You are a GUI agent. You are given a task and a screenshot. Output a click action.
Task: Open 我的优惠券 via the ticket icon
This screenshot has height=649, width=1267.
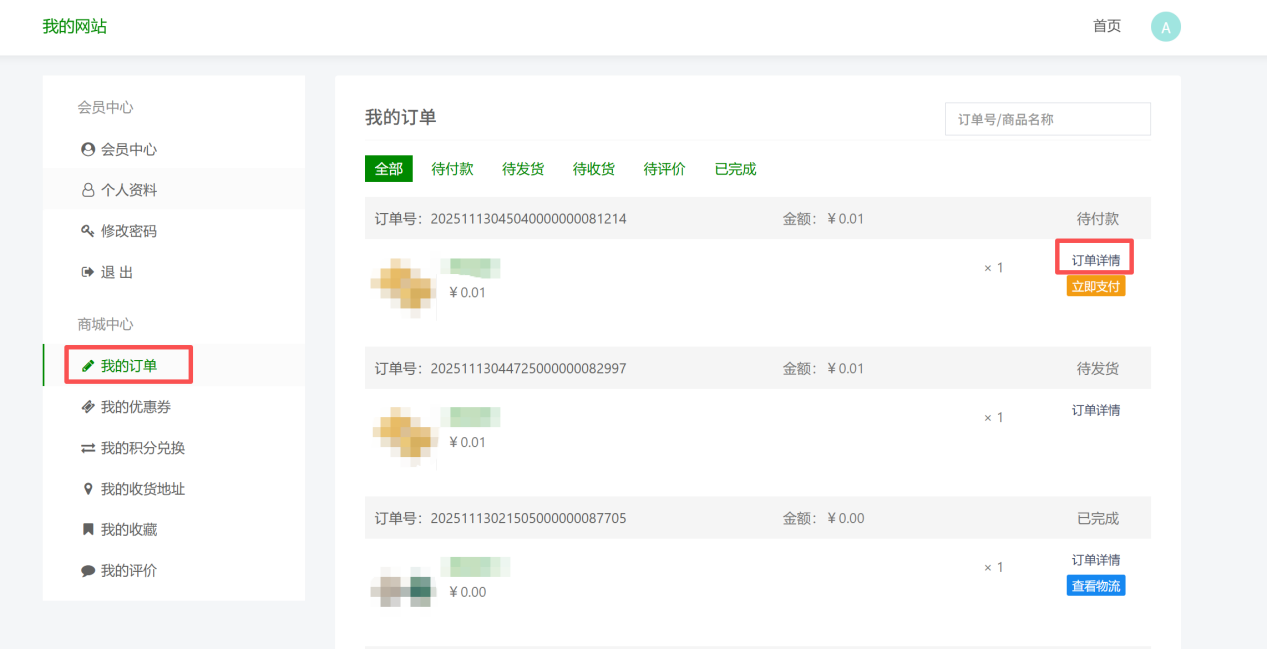click(88, 407)
